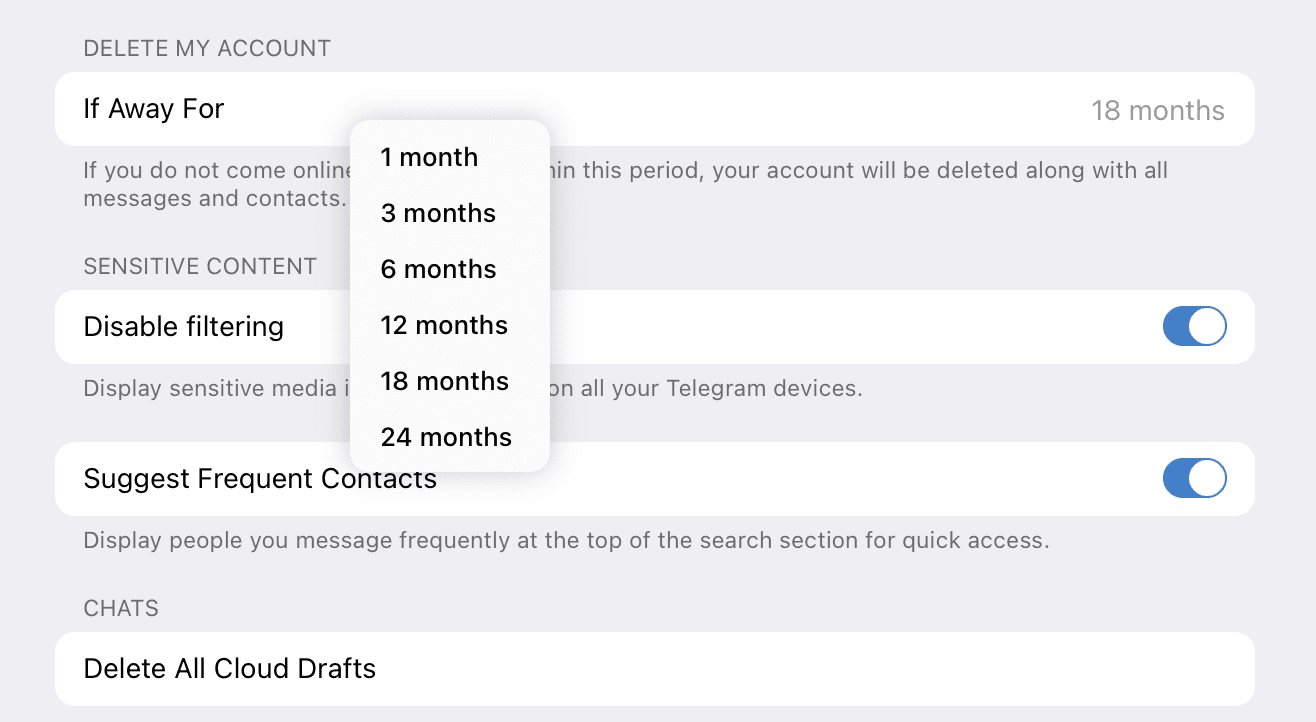Click the DELETE MY ACCOUNT section header
Image resolution: width=1316 pixels, height=722 pixels.
click(x=207, y=48)
